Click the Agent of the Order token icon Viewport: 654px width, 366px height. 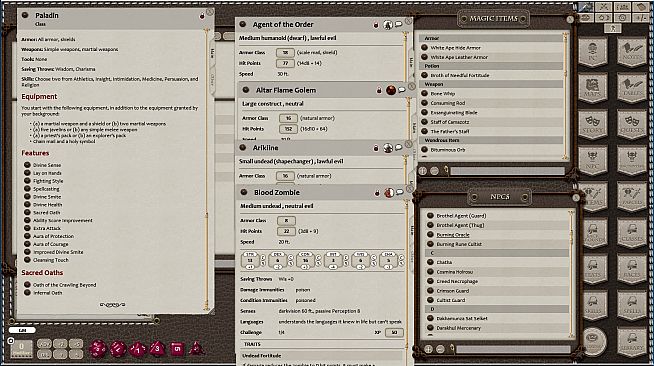tap(388, 25)
